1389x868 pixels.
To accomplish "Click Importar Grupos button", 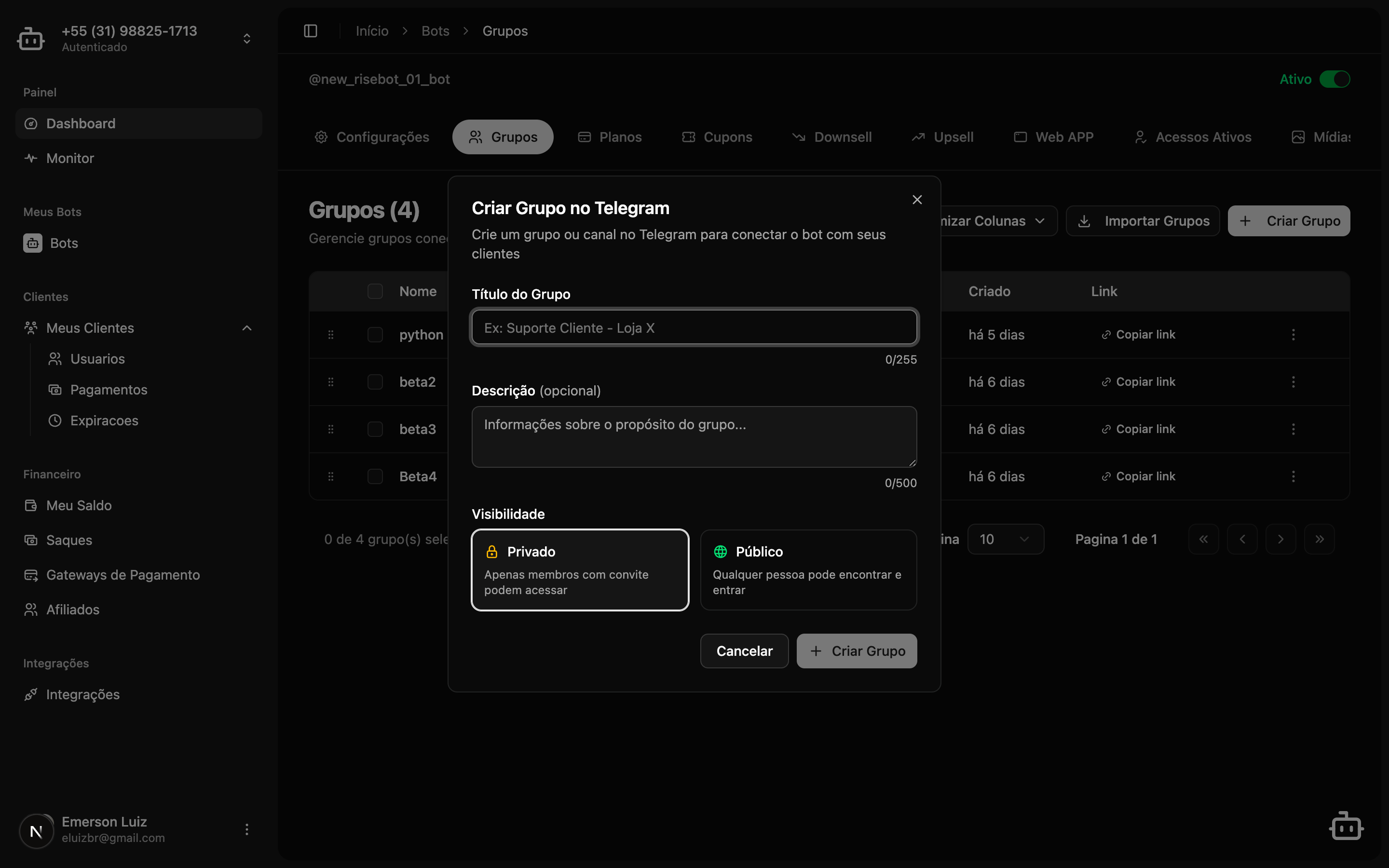I will (x=1143, y=221).
